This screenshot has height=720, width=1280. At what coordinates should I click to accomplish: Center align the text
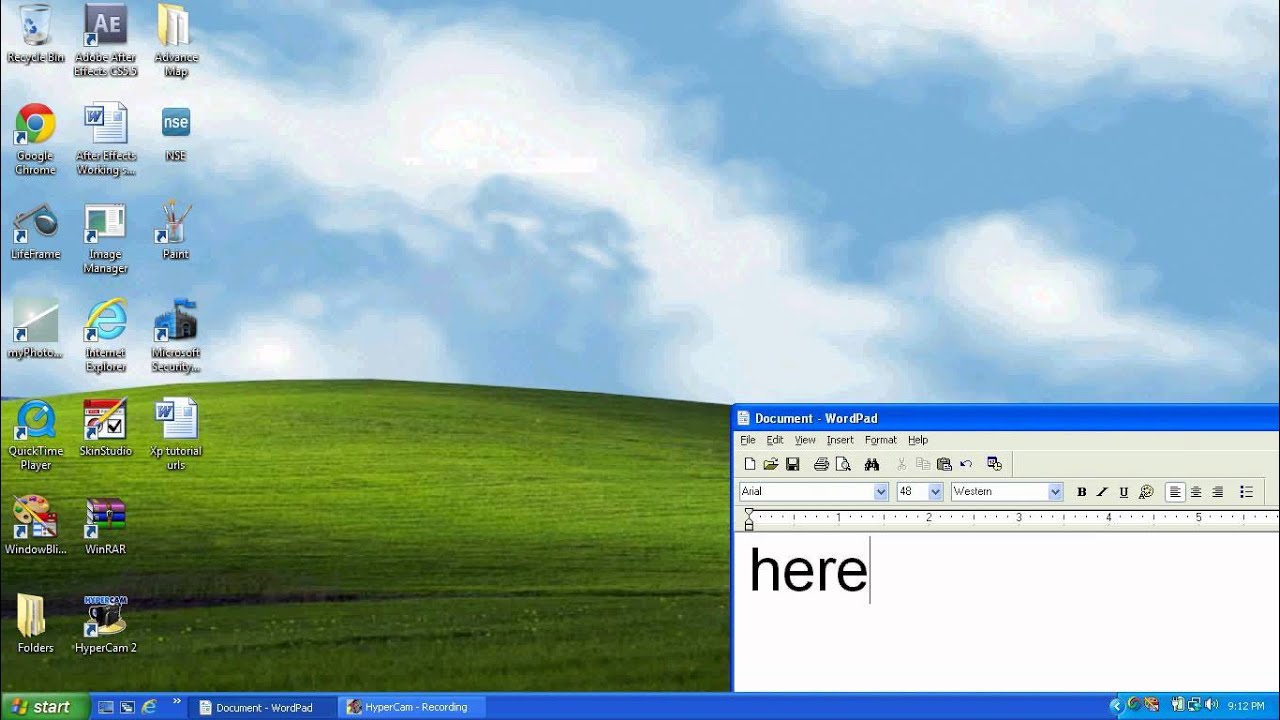[x=1196, y=492]
